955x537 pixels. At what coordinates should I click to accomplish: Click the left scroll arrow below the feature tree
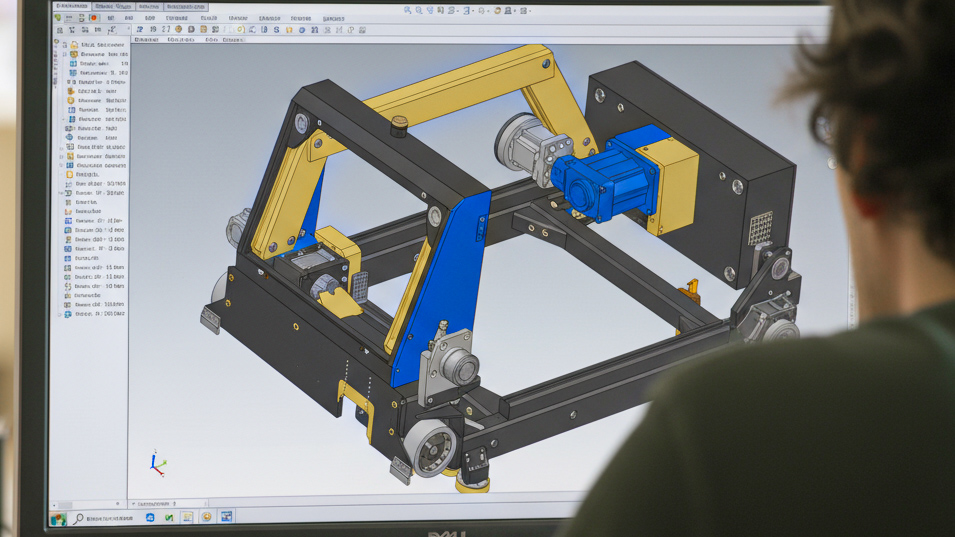[x=54, y=505]
